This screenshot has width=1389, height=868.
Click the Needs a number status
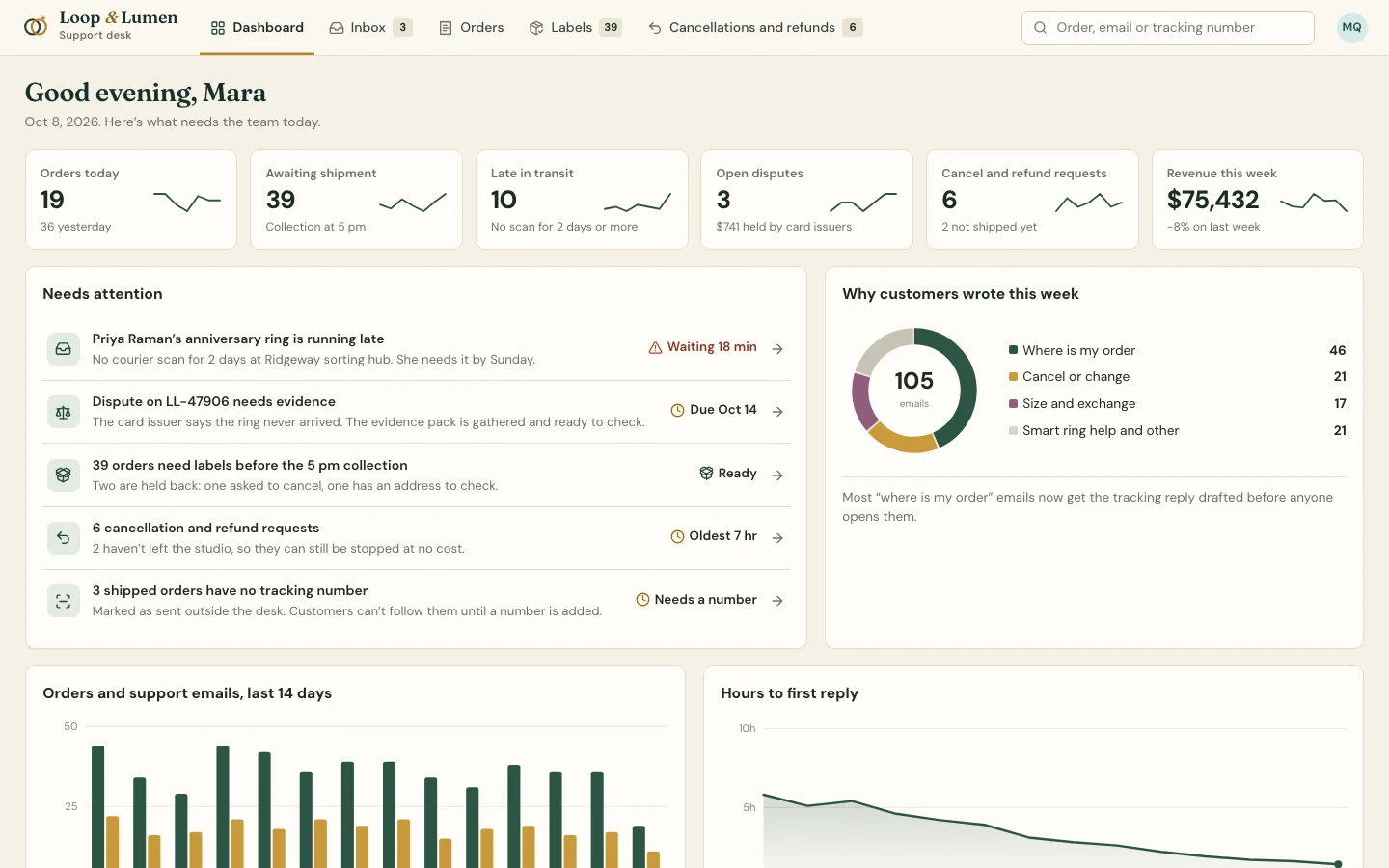coord(696,599)
